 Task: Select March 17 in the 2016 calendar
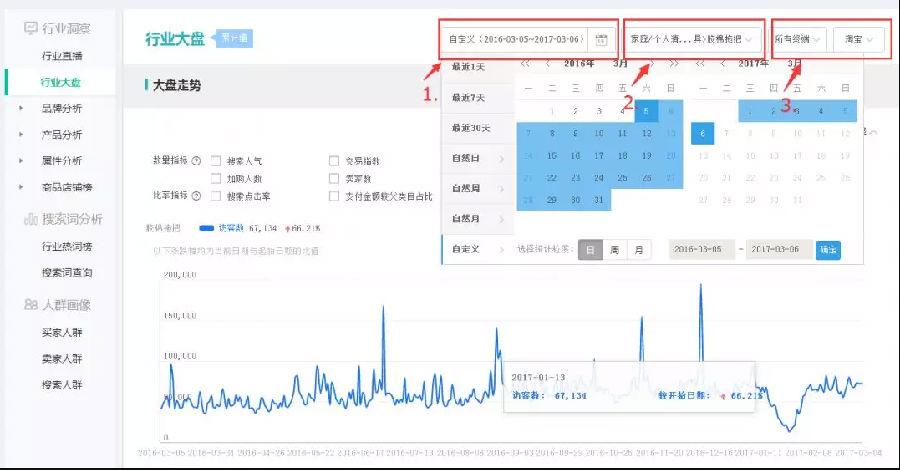tap(599, 156)
